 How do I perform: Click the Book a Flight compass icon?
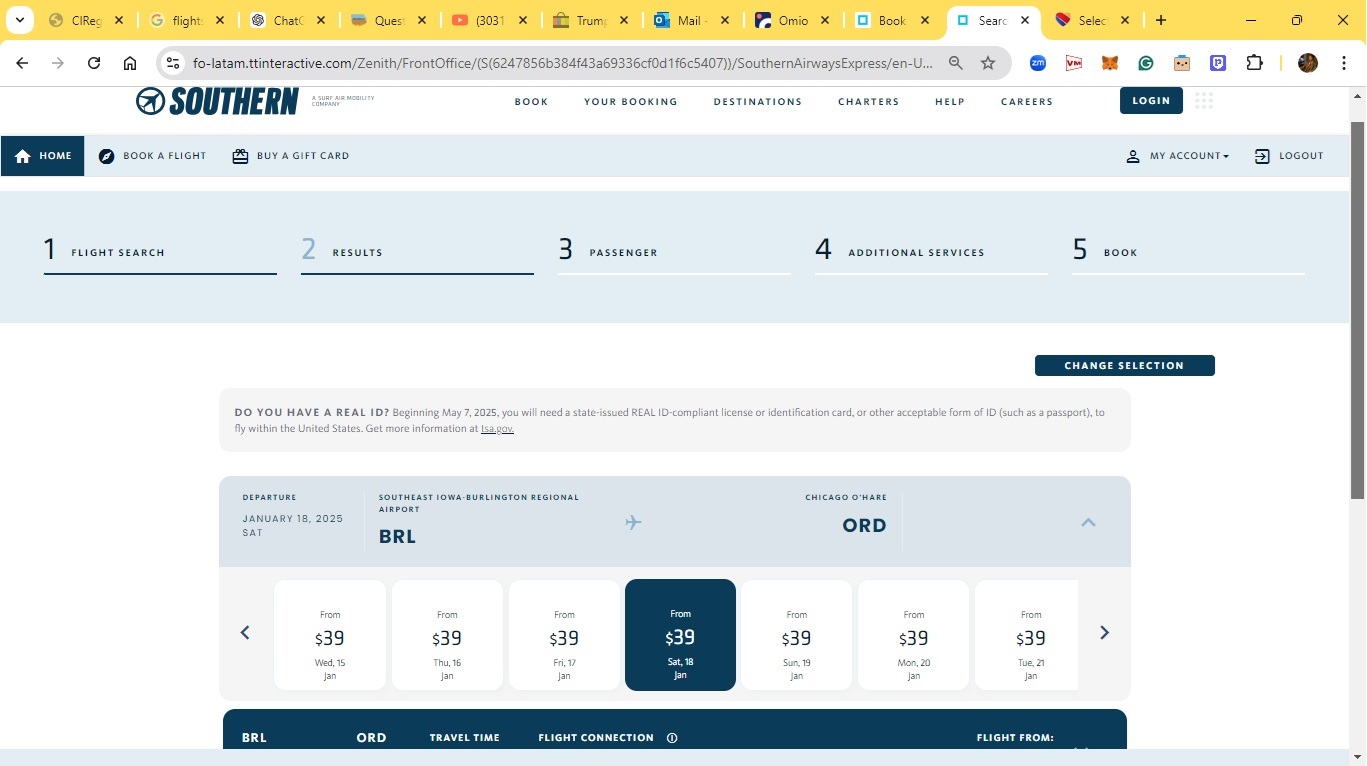[106, 156]
